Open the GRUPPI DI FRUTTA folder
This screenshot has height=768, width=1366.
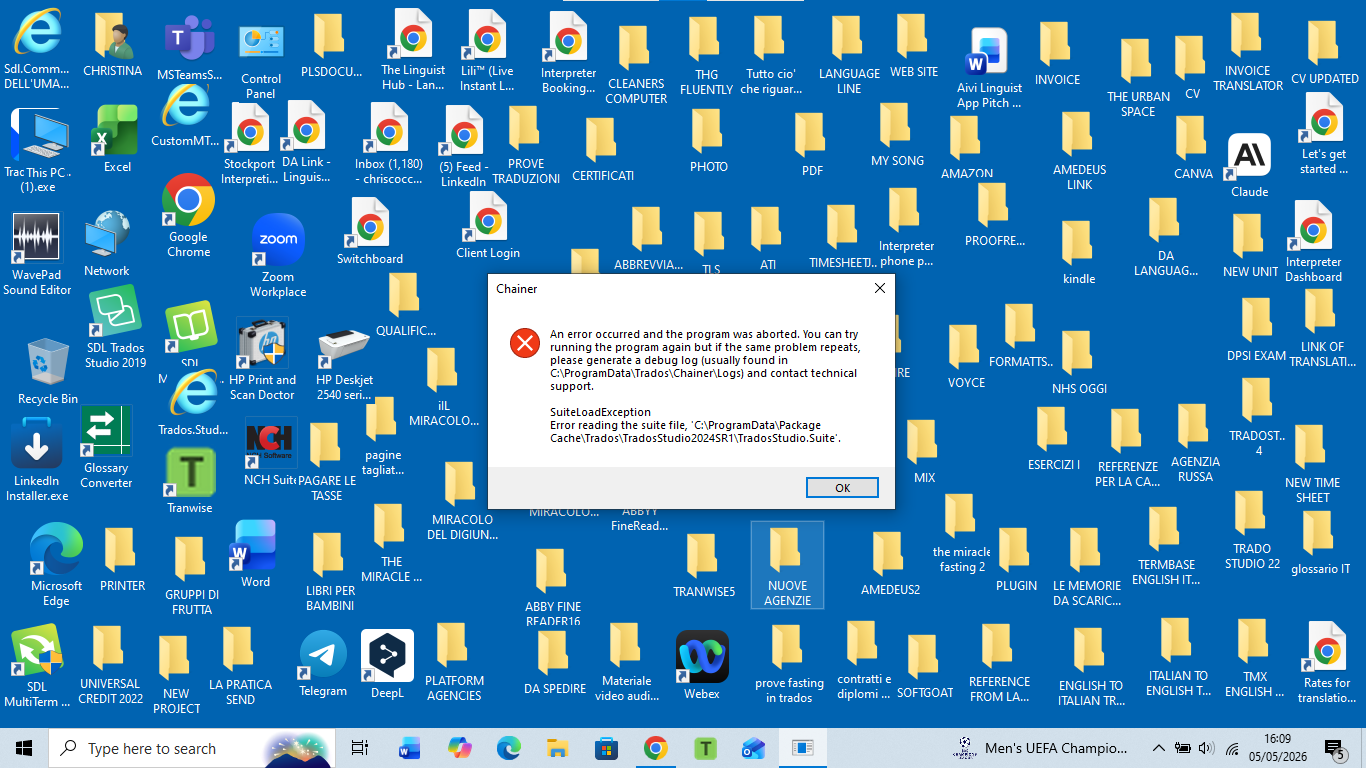(x=192, y=576)
